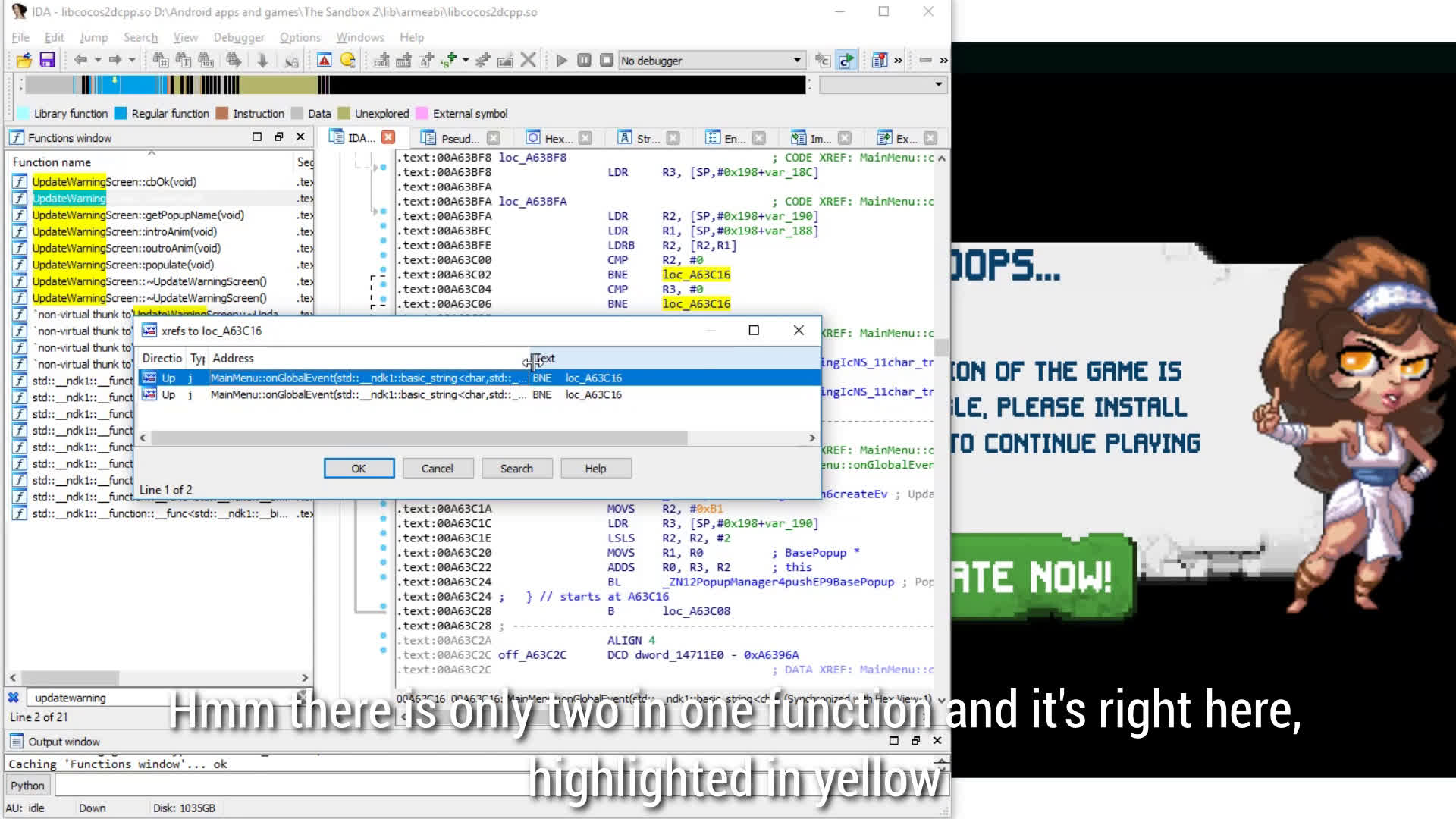Open the No debugger dropdown

pos(797,60)
